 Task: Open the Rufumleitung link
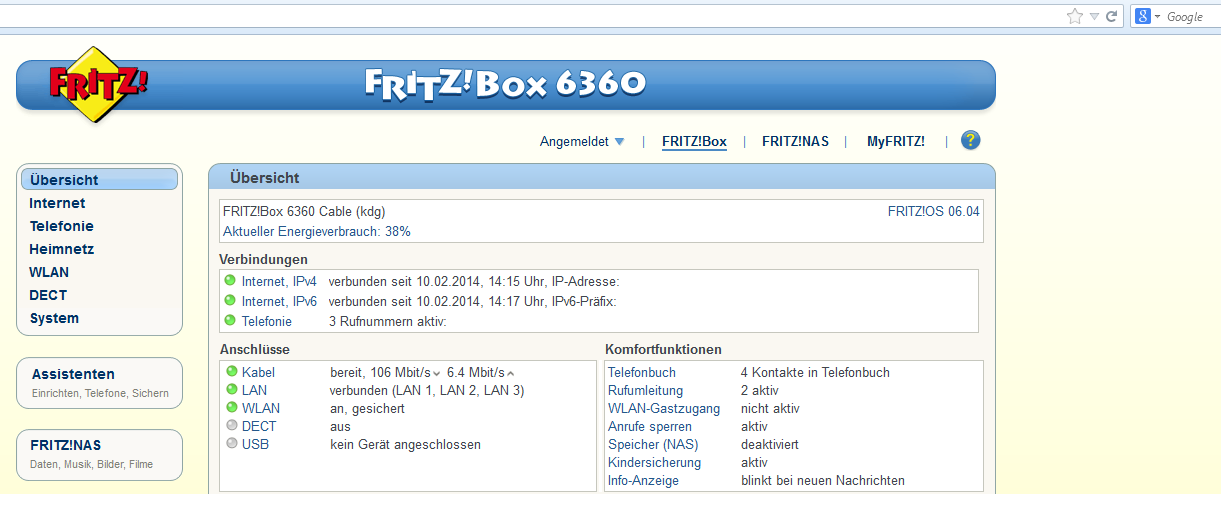click(646, 390)
